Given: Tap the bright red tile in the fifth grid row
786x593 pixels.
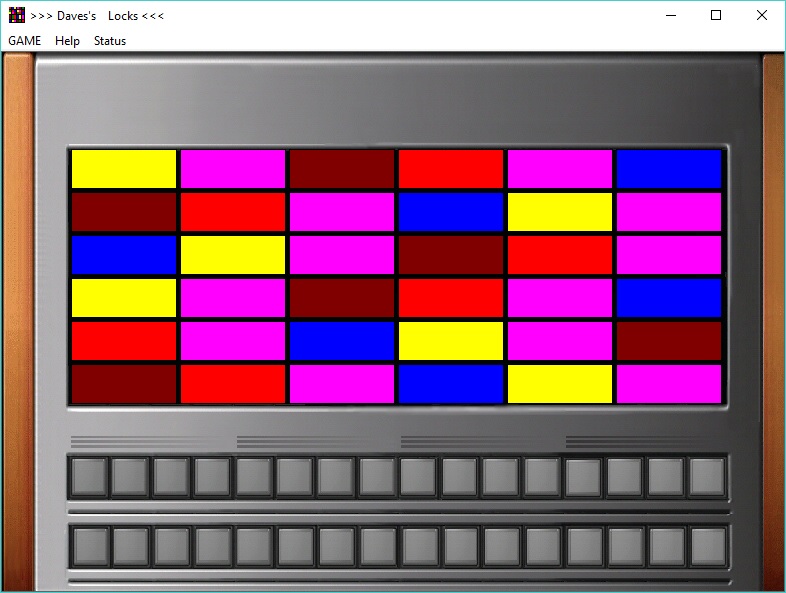Looking at the screenshot, I should point(124,341).
